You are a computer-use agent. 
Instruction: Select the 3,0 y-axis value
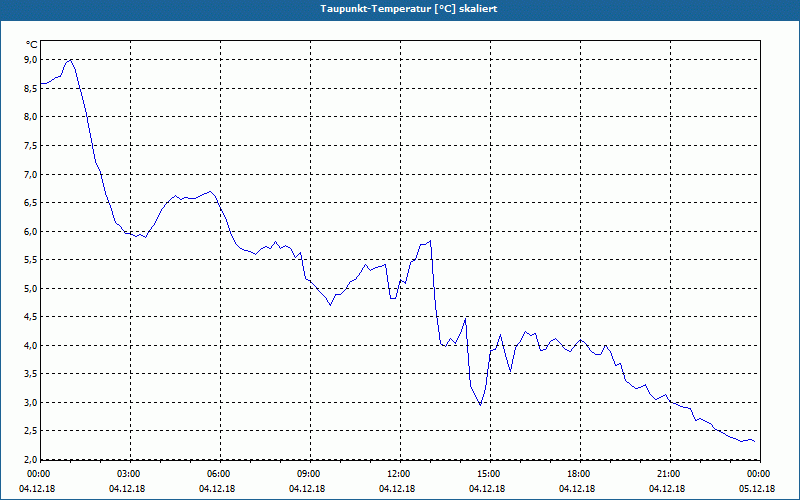click(x=31, y=403)
